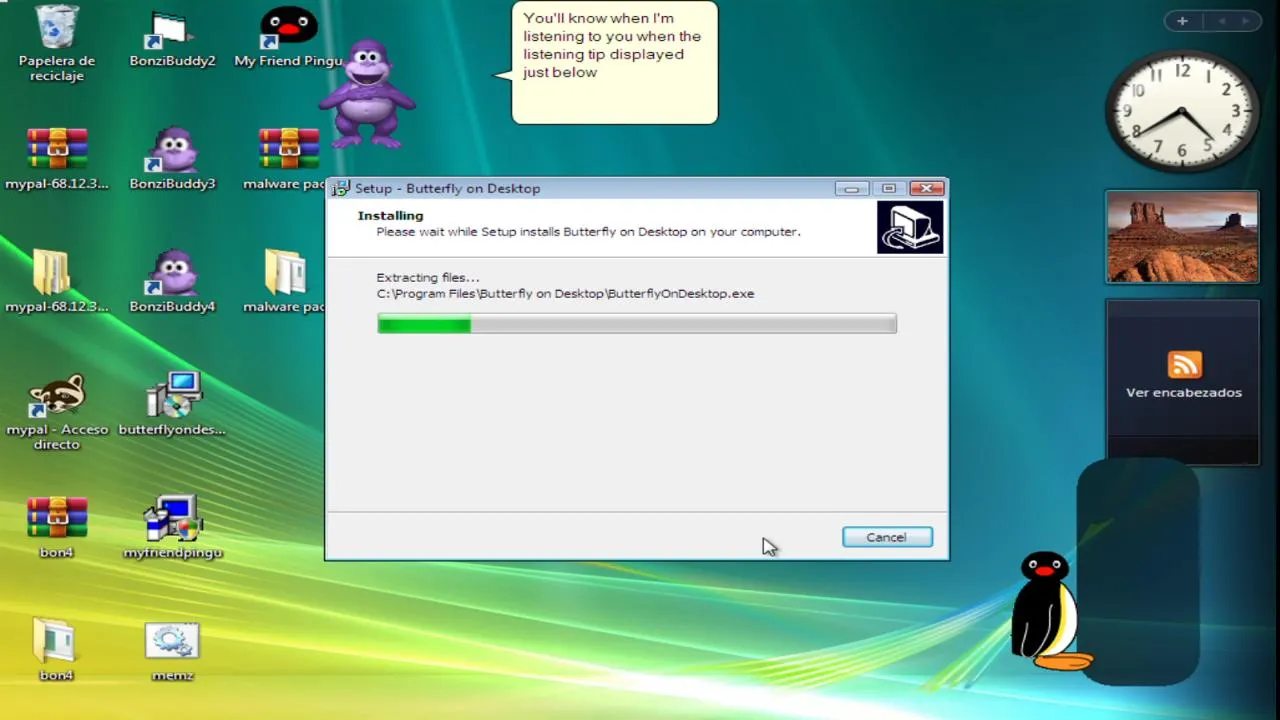
Task: Click the desert slideshow gadget picture
Action: (1182, 237)
